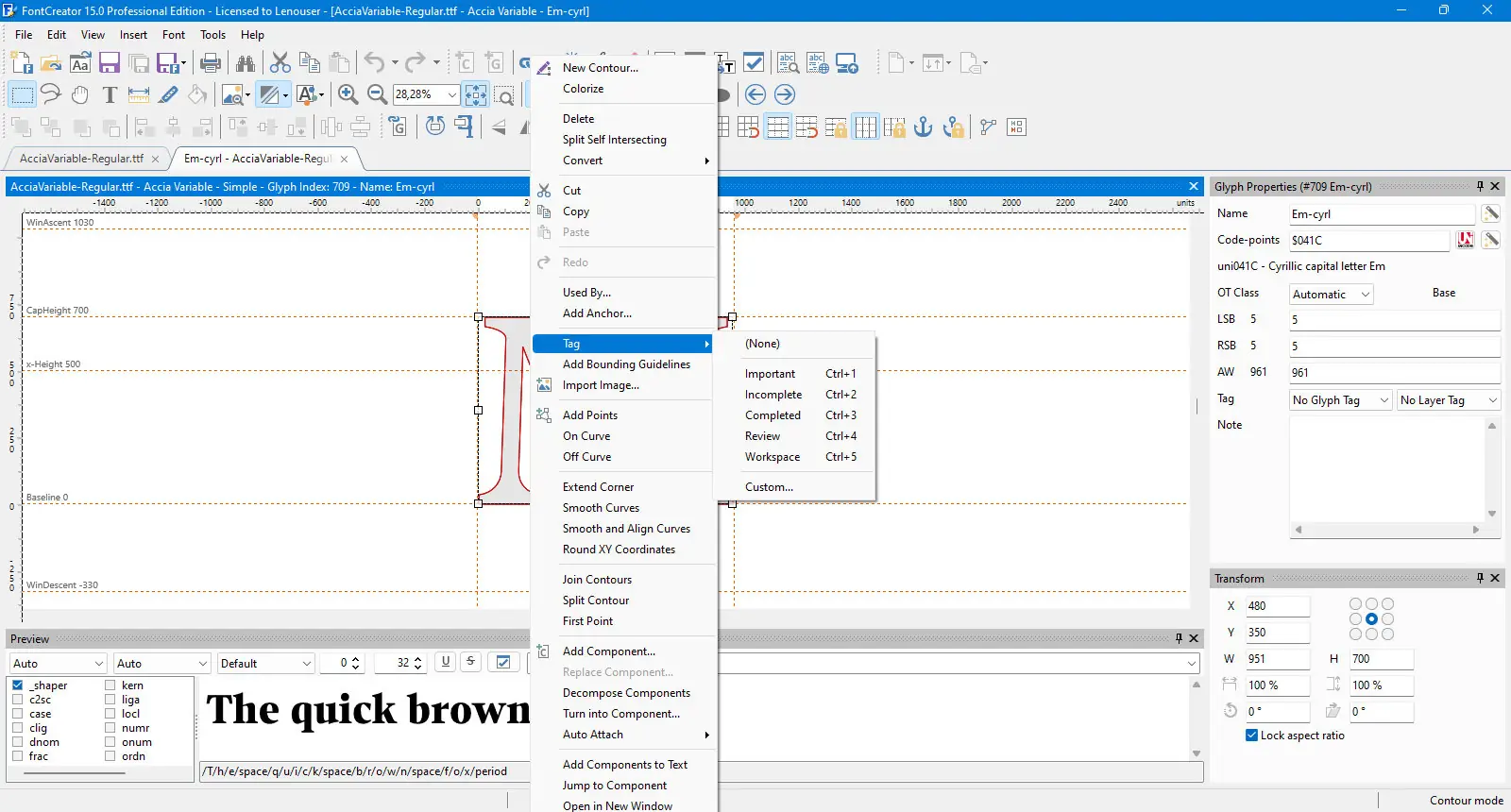Screen dimensions: 1511x812
Task: Click the Print toolbar icon
Action: 211,63
